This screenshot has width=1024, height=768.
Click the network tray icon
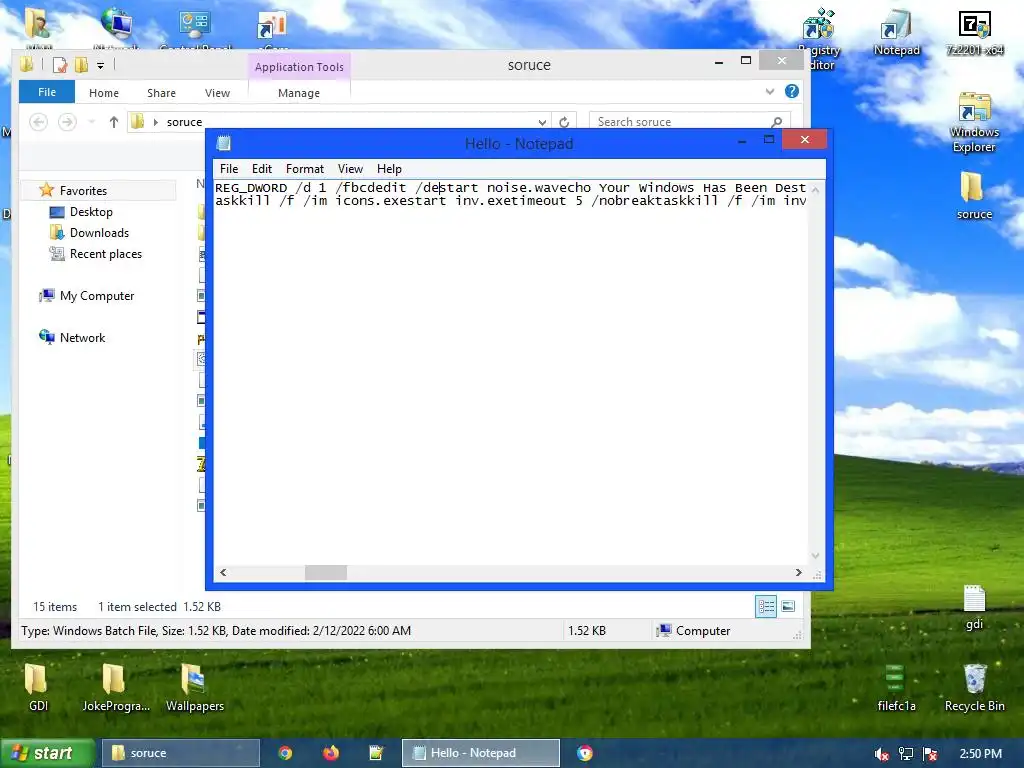(906, 754)
